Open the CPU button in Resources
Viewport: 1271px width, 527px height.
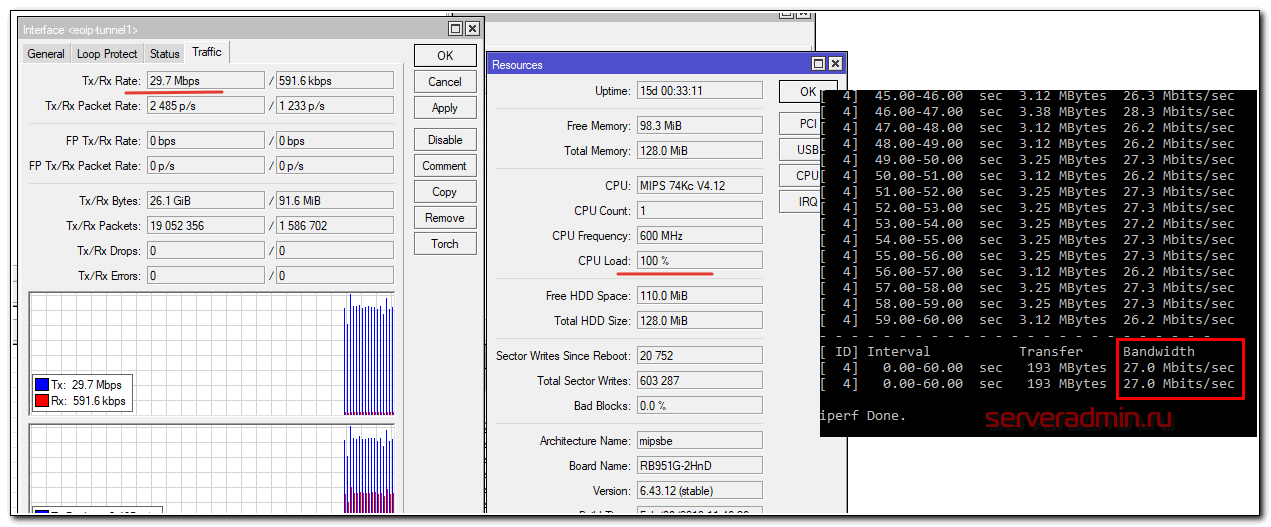click(x=808, y=176)
